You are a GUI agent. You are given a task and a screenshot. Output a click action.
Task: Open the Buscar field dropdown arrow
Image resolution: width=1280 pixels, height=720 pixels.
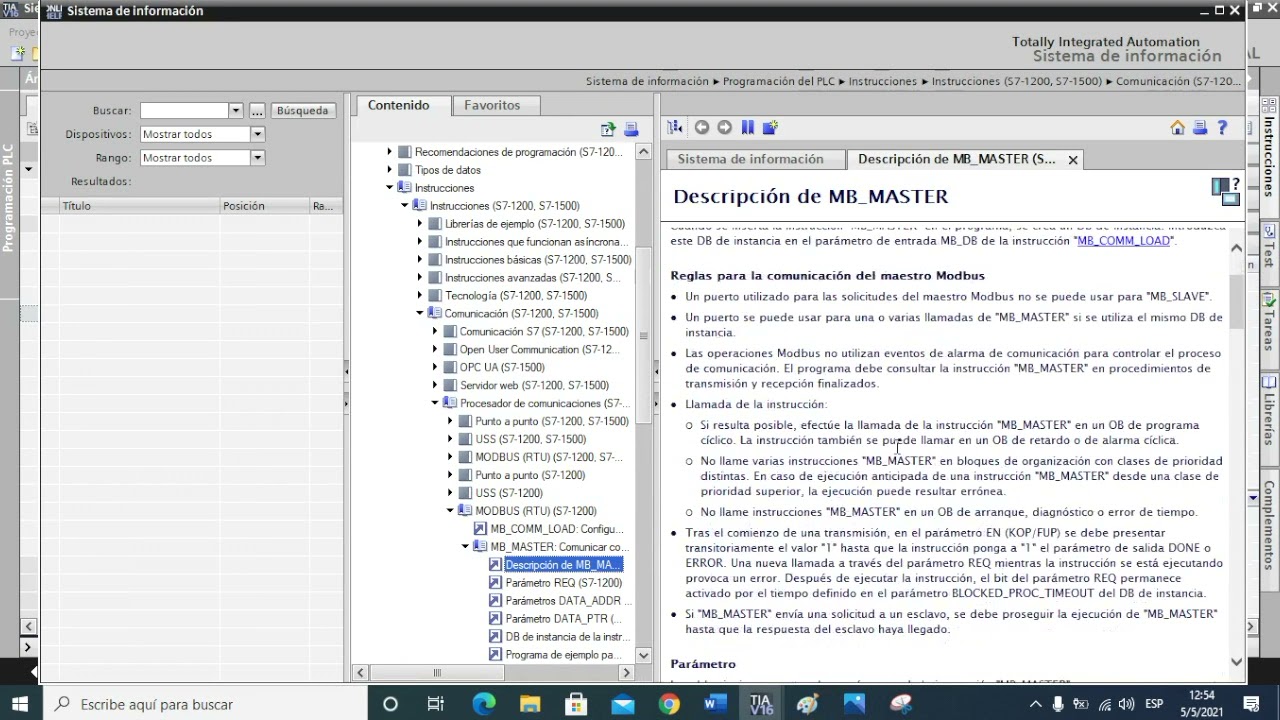tap(236, 110)
